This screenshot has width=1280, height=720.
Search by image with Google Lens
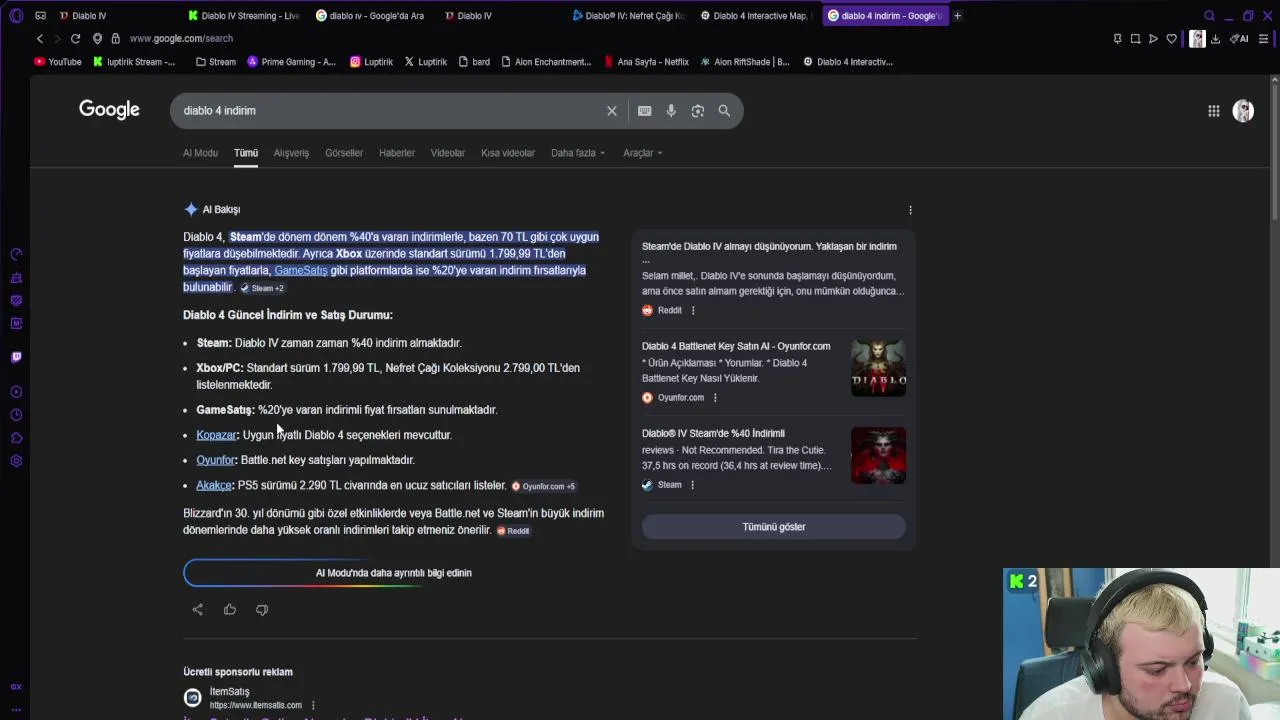698,111
